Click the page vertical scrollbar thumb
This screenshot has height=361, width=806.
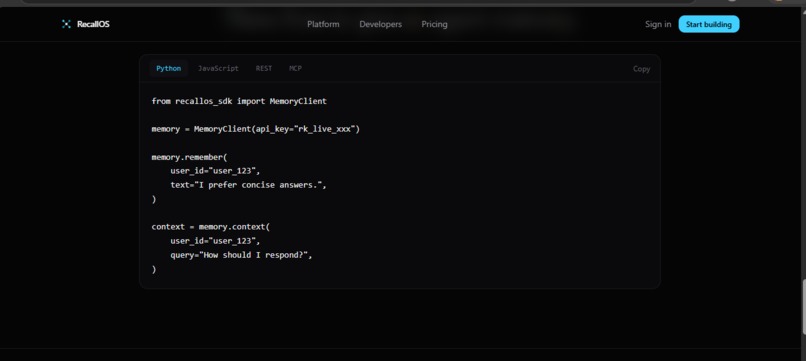point(803,306)
